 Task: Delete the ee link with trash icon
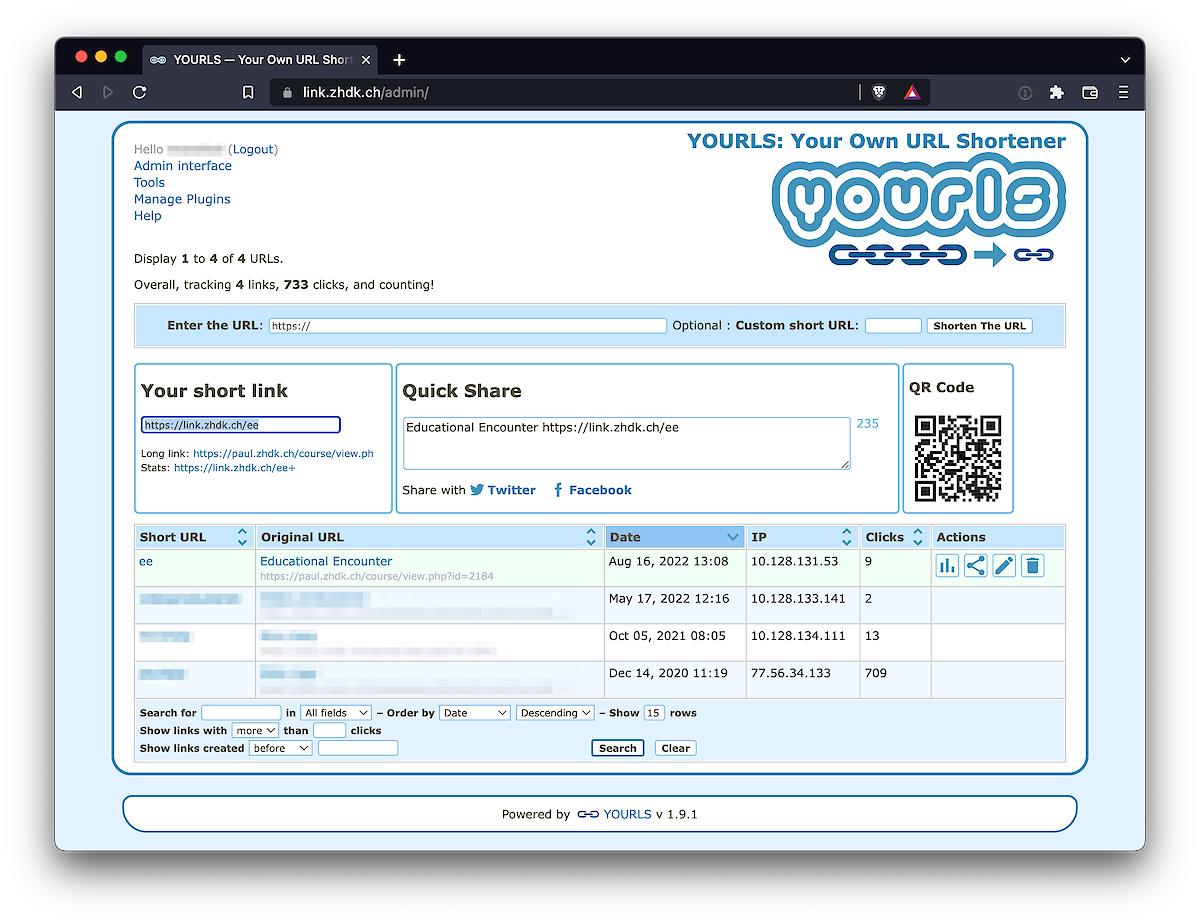coord(1033,566)
